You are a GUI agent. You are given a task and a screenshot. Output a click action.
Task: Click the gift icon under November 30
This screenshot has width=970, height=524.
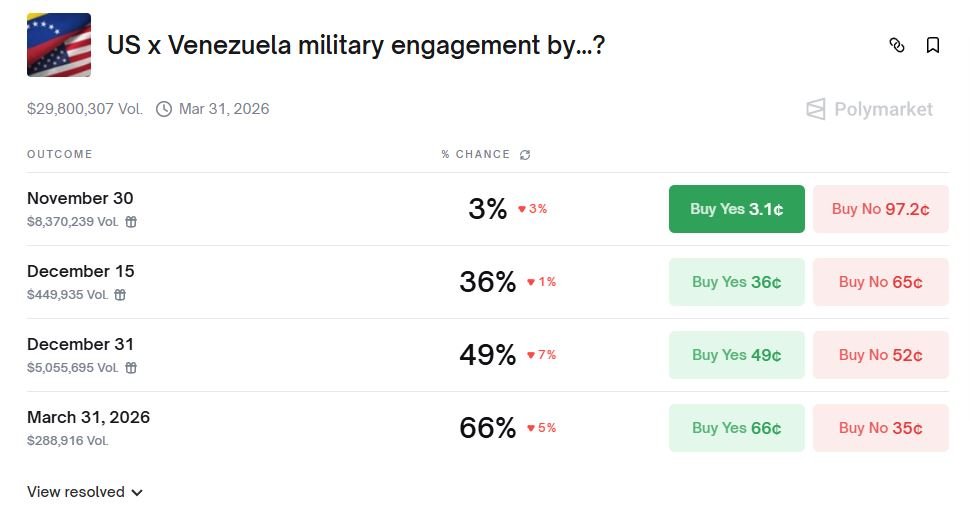[131, 222]
